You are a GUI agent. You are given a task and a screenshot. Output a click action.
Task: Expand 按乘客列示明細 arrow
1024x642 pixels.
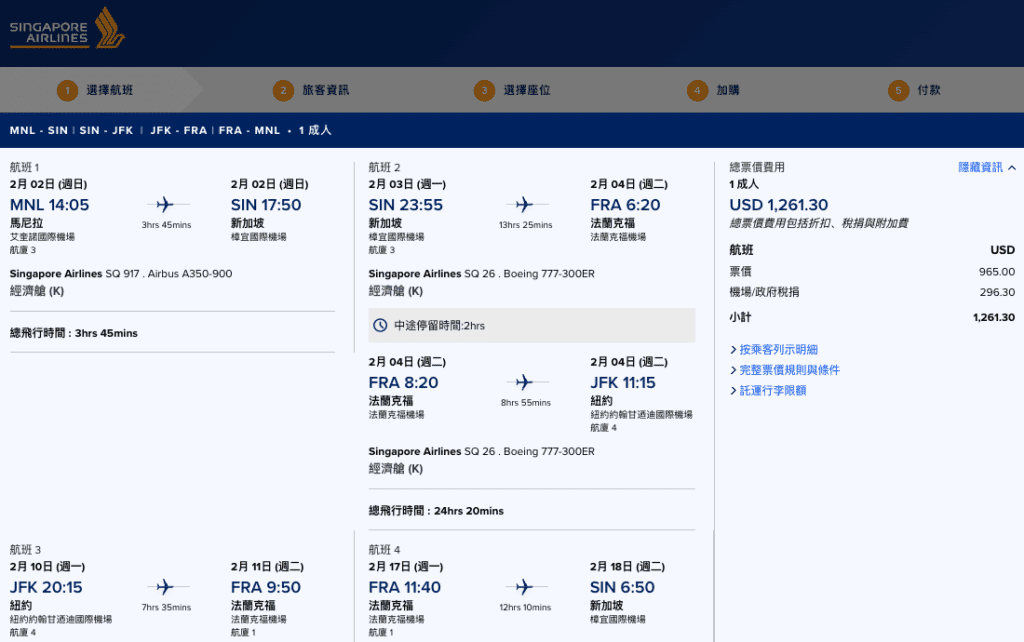(733, 350)
